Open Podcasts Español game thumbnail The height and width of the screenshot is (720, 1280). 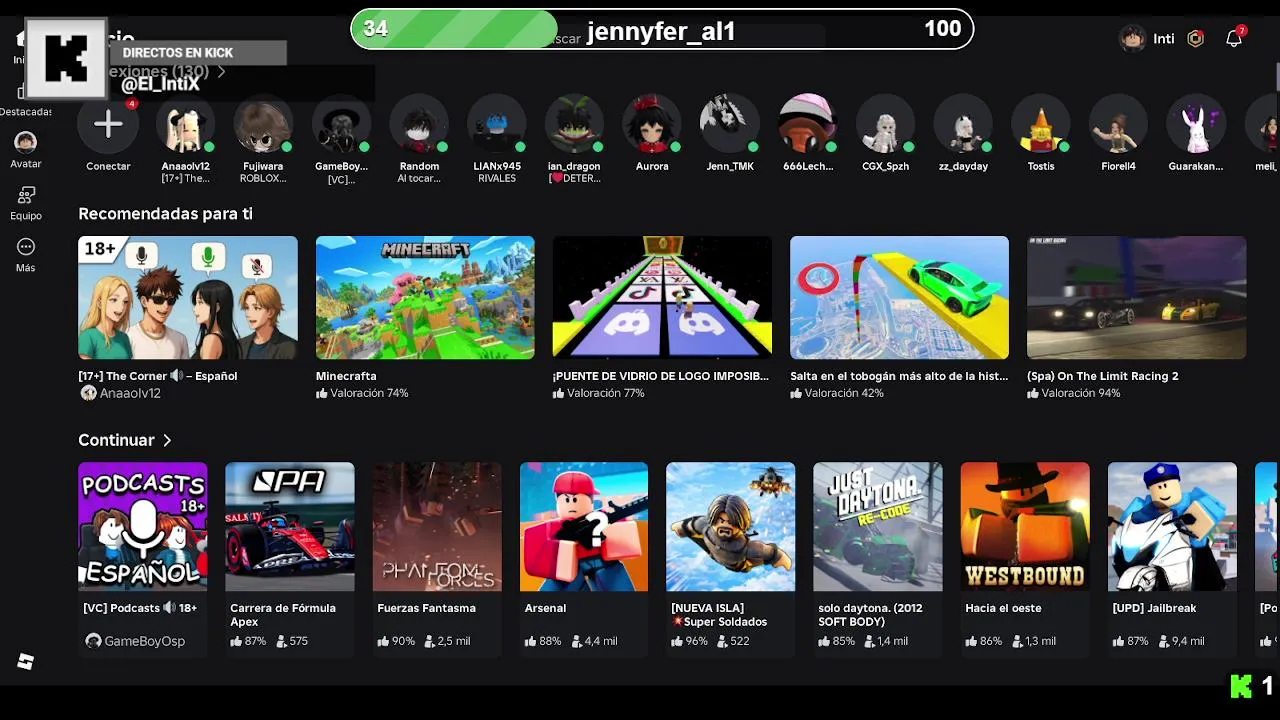(143, 527)
